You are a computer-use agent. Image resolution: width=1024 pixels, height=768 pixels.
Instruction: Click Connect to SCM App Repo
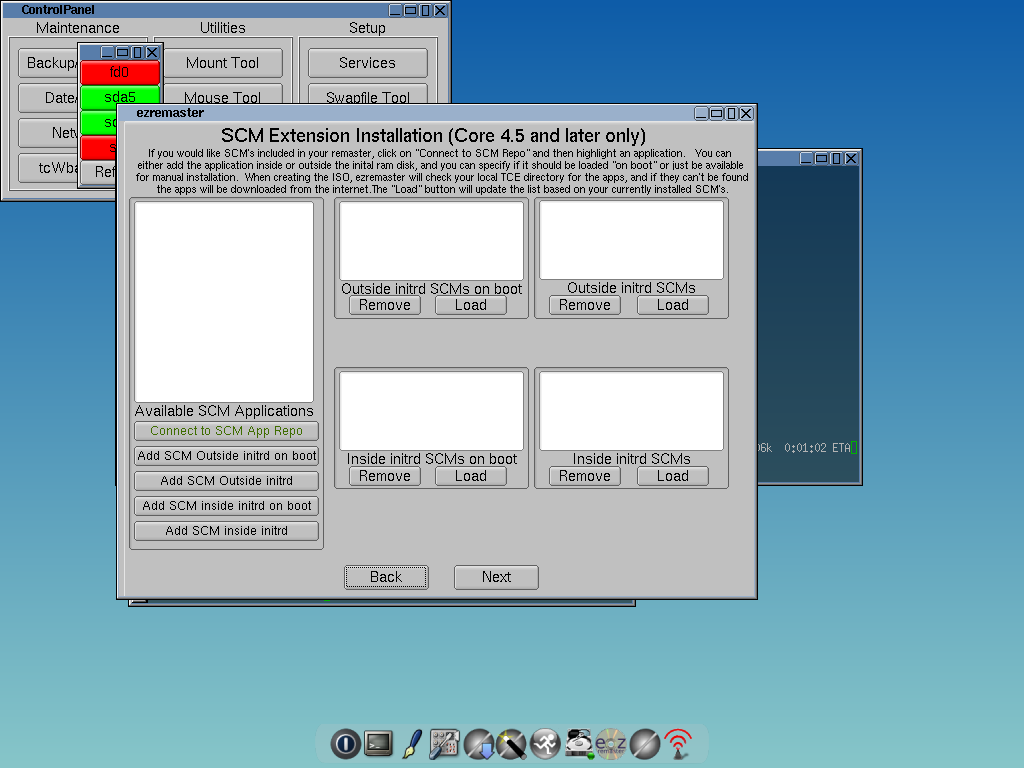[226, 431]
